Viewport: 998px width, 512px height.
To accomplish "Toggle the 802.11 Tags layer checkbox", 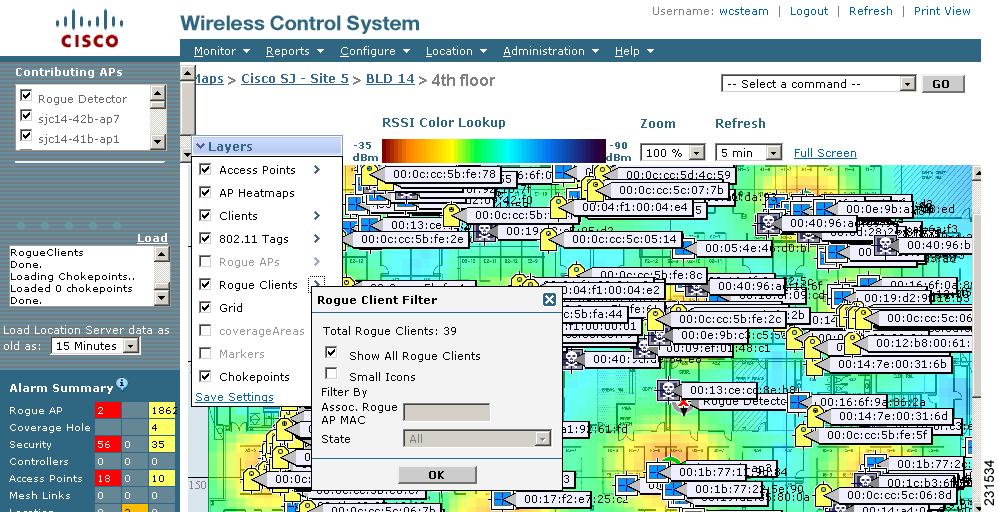I will pyautogui.click(x=205, y=238).
